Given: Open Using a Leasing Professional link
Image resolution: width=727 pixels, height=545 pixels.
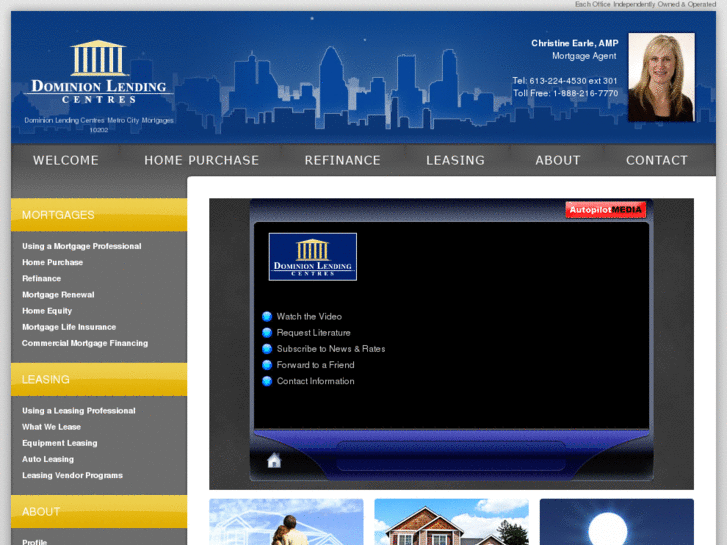Looking at the screenshot, I should (79, 411).
